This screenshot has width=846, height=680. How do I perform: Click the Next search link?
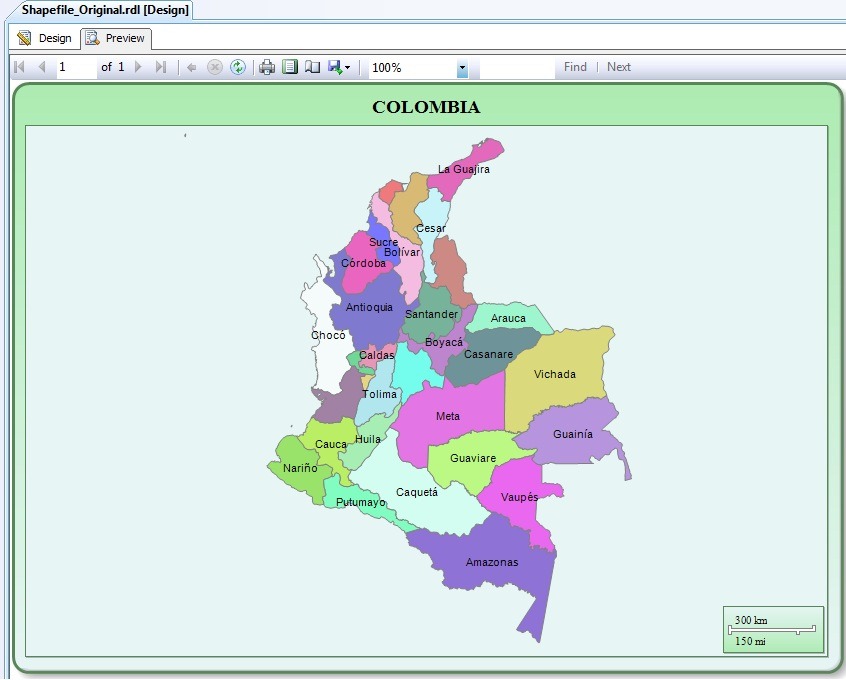point(619,67)
